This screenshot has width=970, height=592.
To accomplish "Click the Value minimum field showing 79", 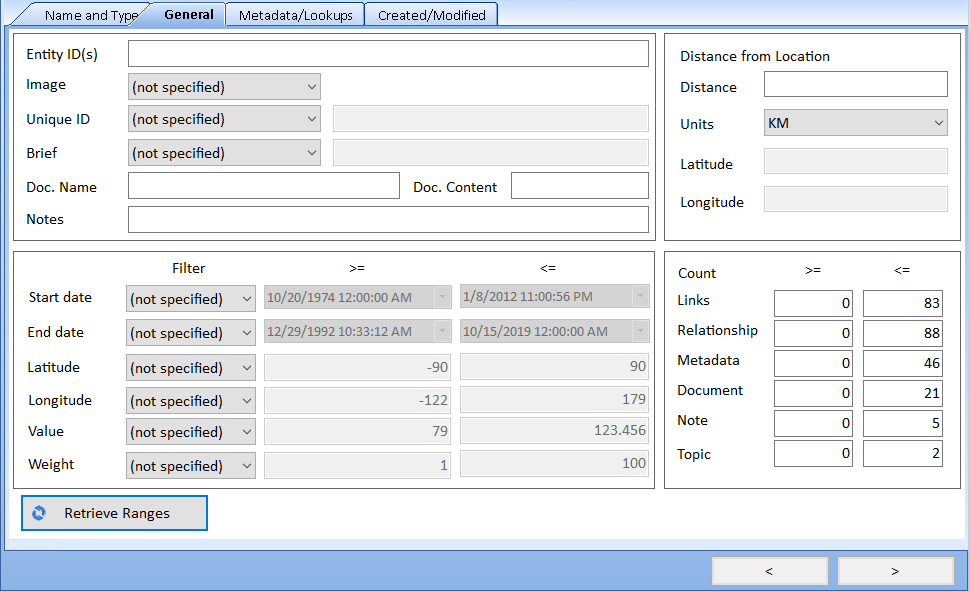I will coord(358,431).
